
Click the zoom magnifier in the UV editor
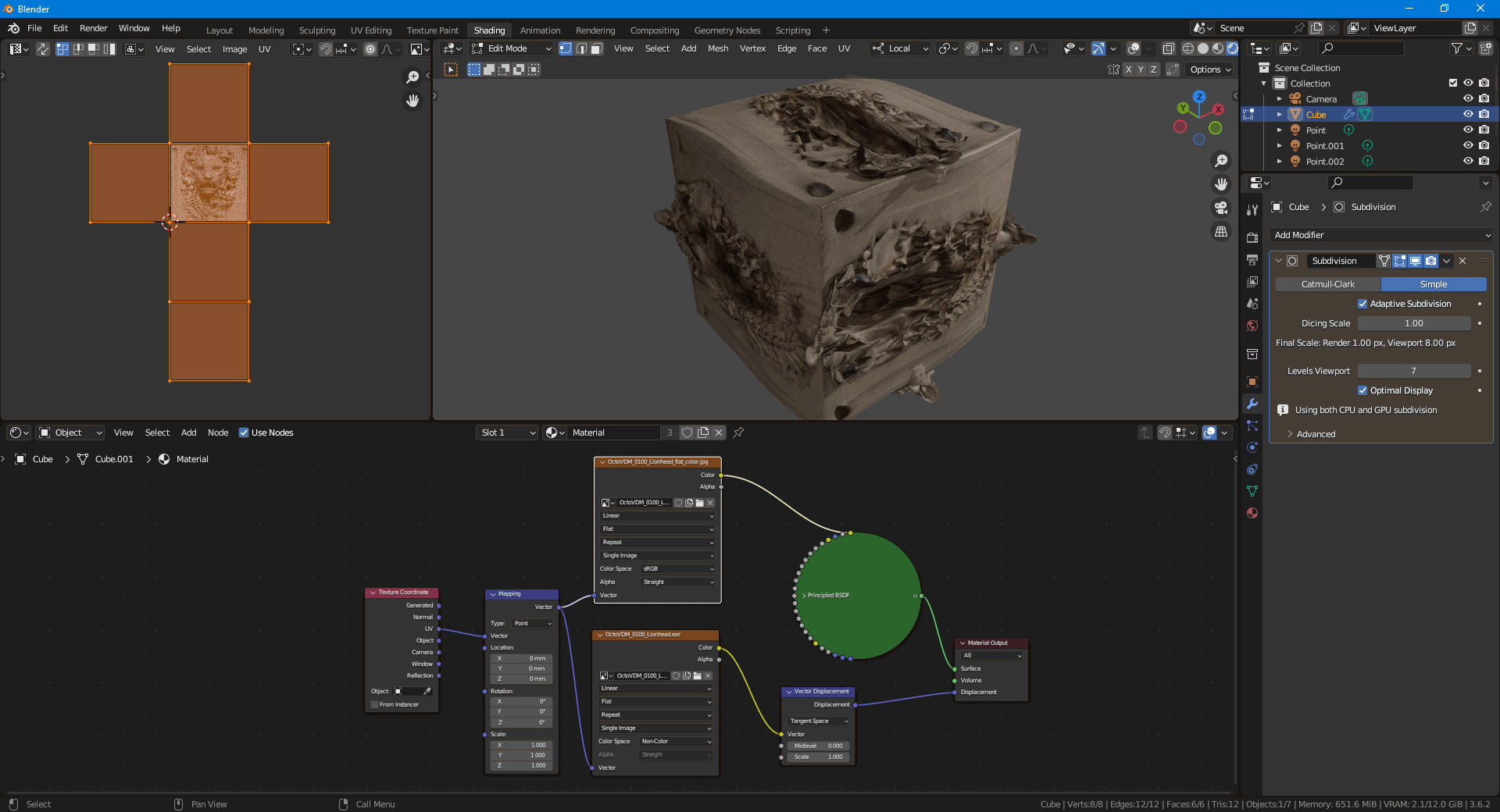tap(412, 77)
